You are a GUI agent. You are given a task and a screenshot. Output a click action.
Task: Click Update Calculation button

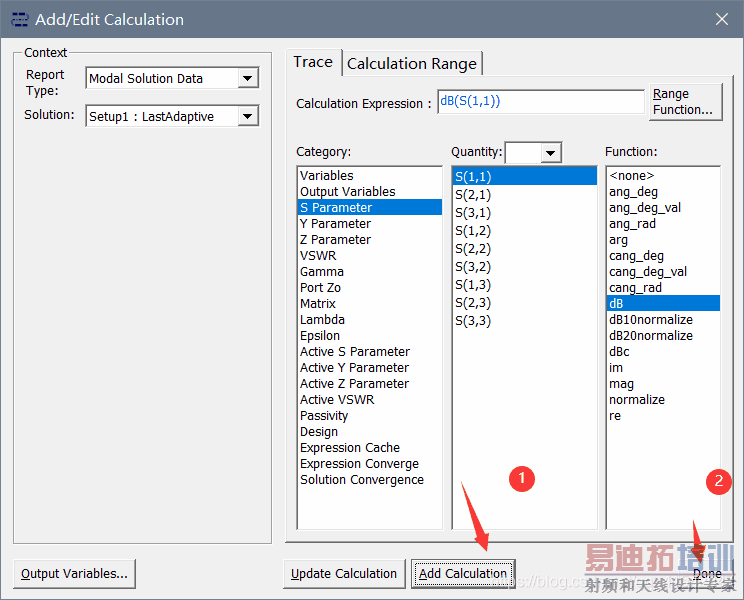pyautogui.click(x=344, y=574)
